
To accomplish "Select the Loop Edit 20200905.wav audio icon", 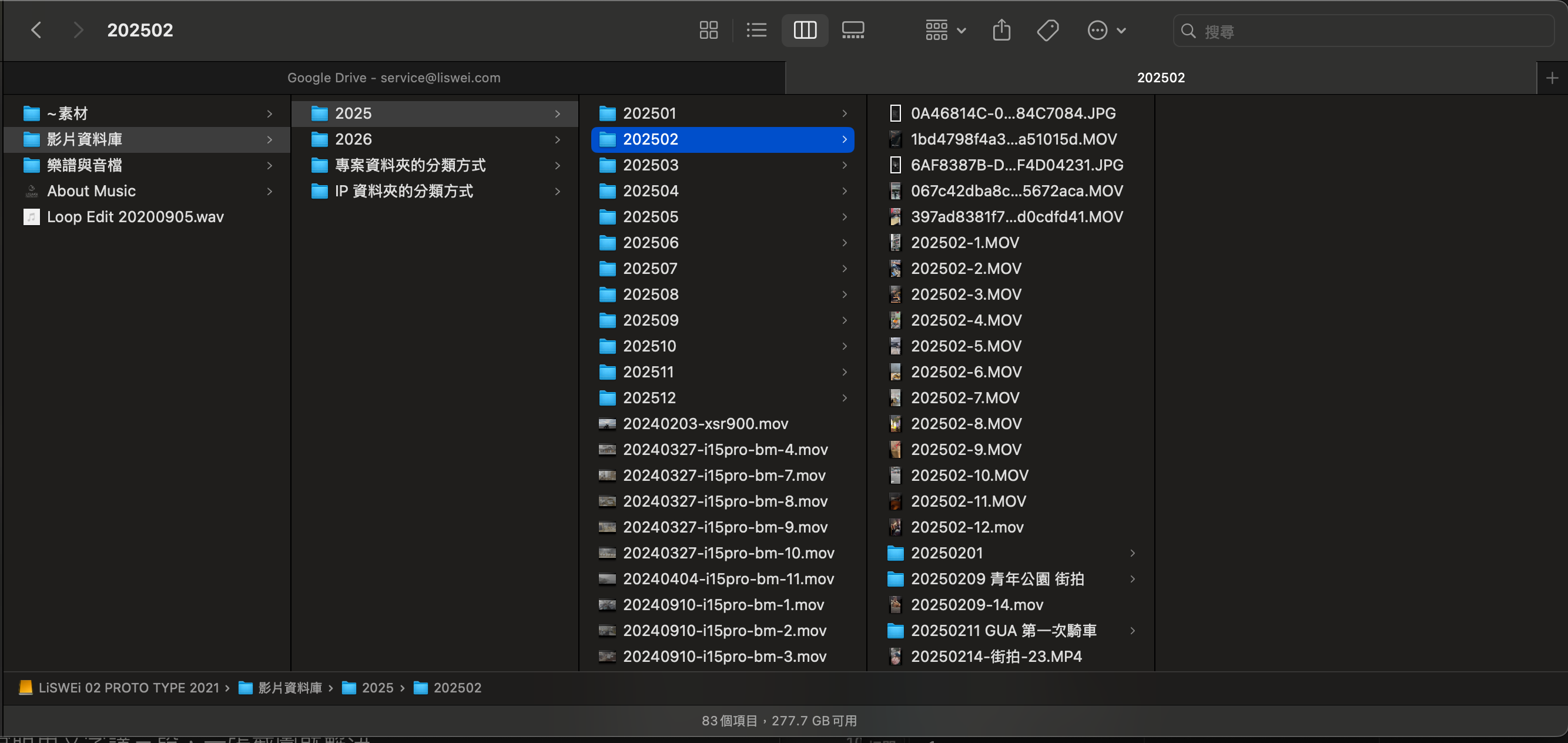I will pos(32,217).
